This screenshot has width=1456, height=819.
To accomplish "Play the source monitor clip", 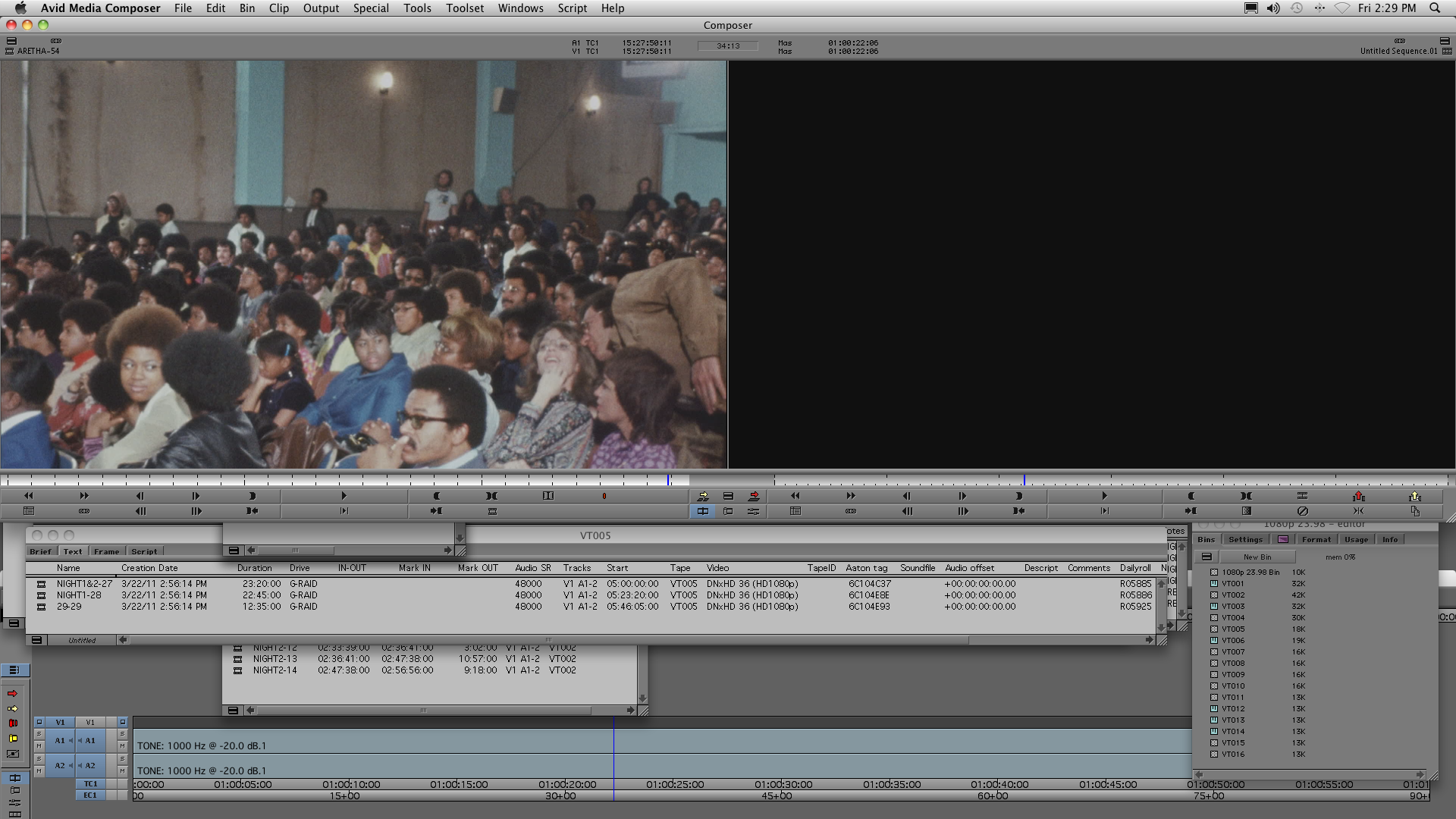I will [344, 496].
